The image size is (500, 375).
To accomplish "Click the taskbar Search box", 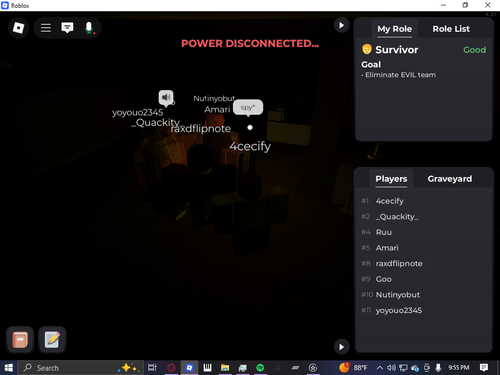I will click(80, 368).
